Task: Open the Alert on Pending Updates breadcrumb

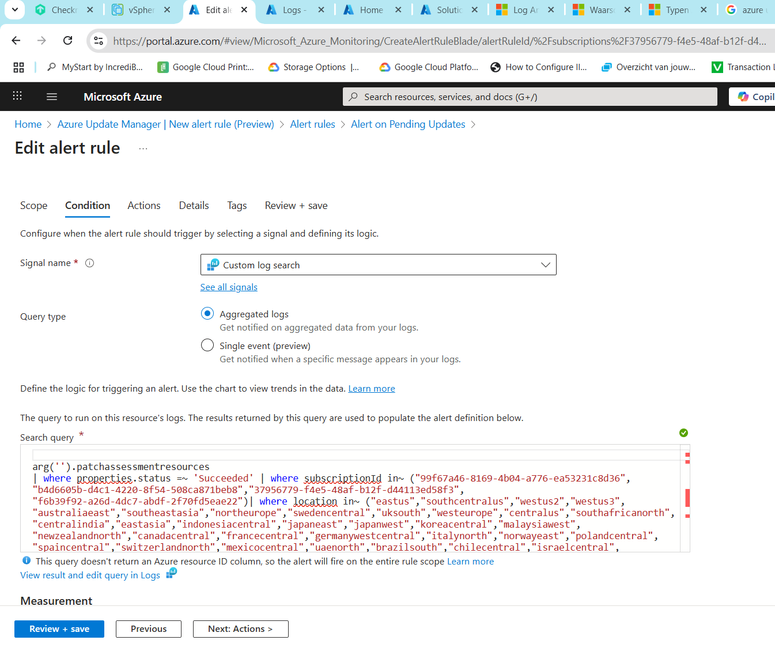Action: pyautogui.click(x=408, y=124)
